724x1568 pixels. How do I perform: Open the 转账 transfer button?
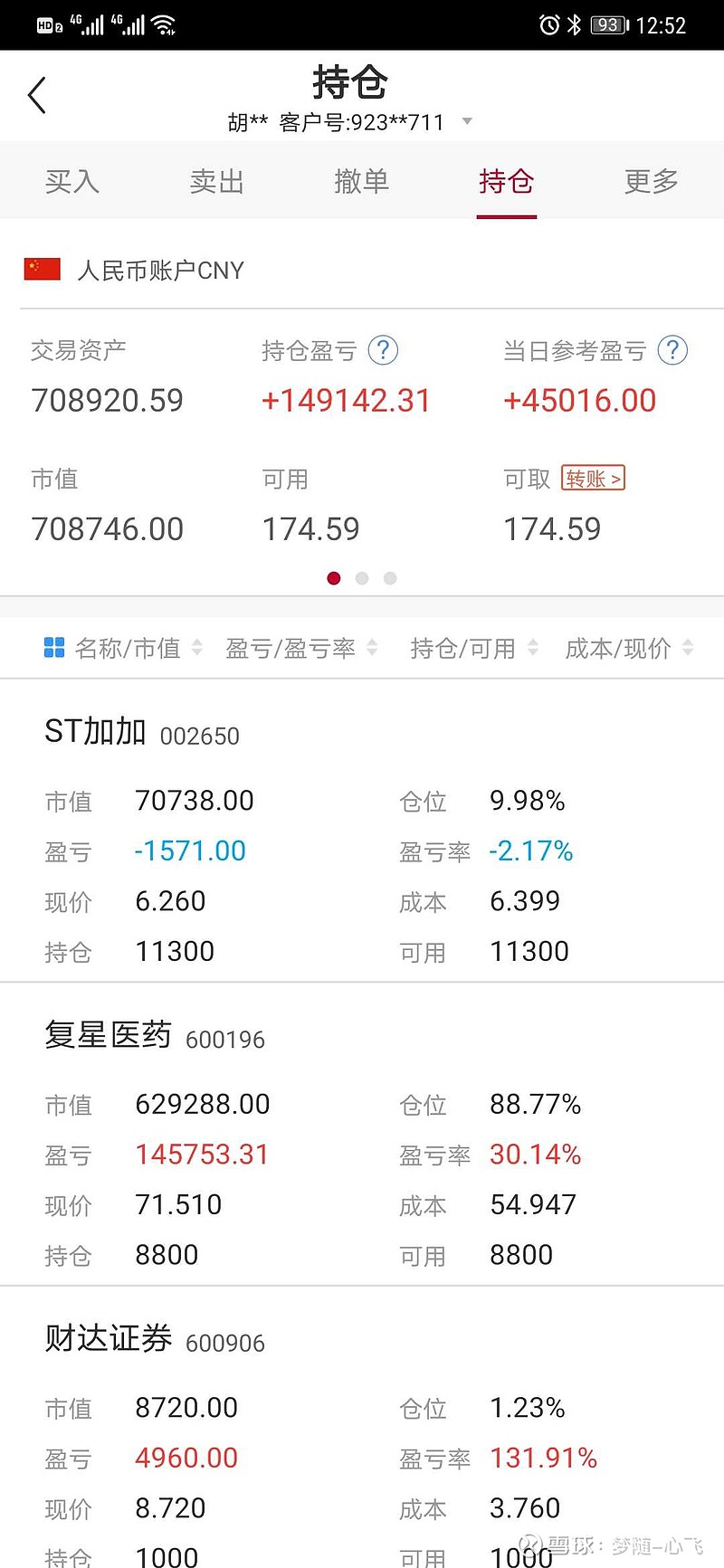click(x=593, y=479)
